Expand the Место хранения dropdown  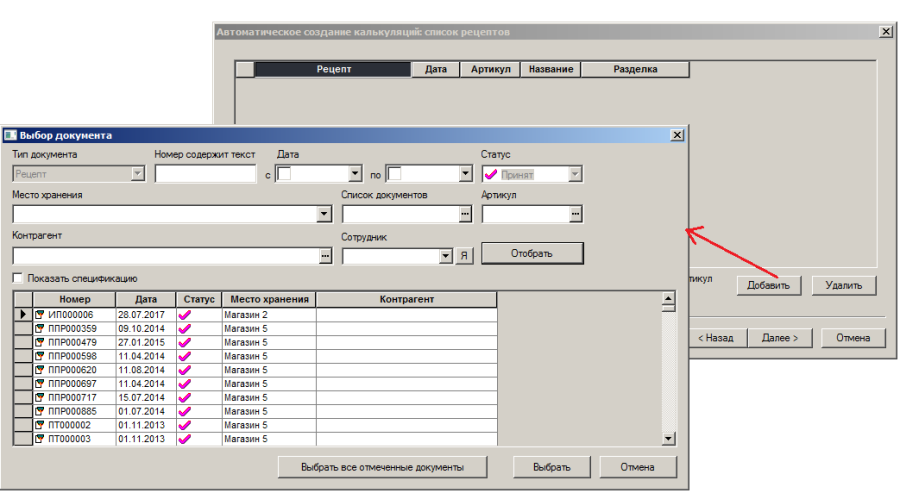click(324, 214)
